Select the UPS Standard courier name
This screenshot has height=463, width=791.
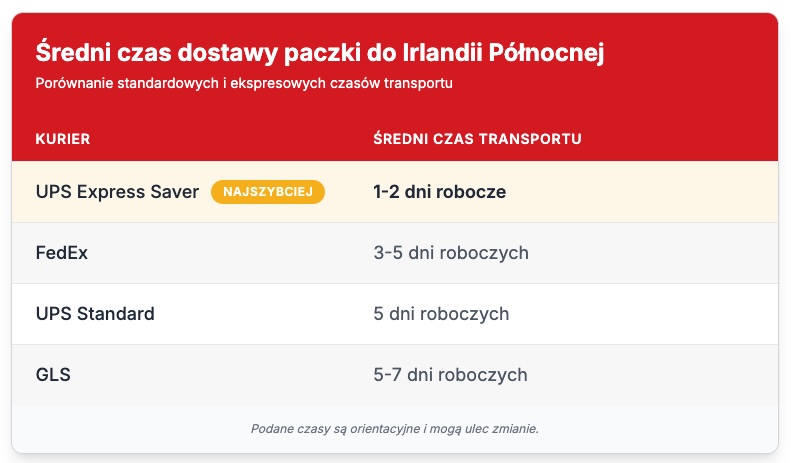(95, 314)
